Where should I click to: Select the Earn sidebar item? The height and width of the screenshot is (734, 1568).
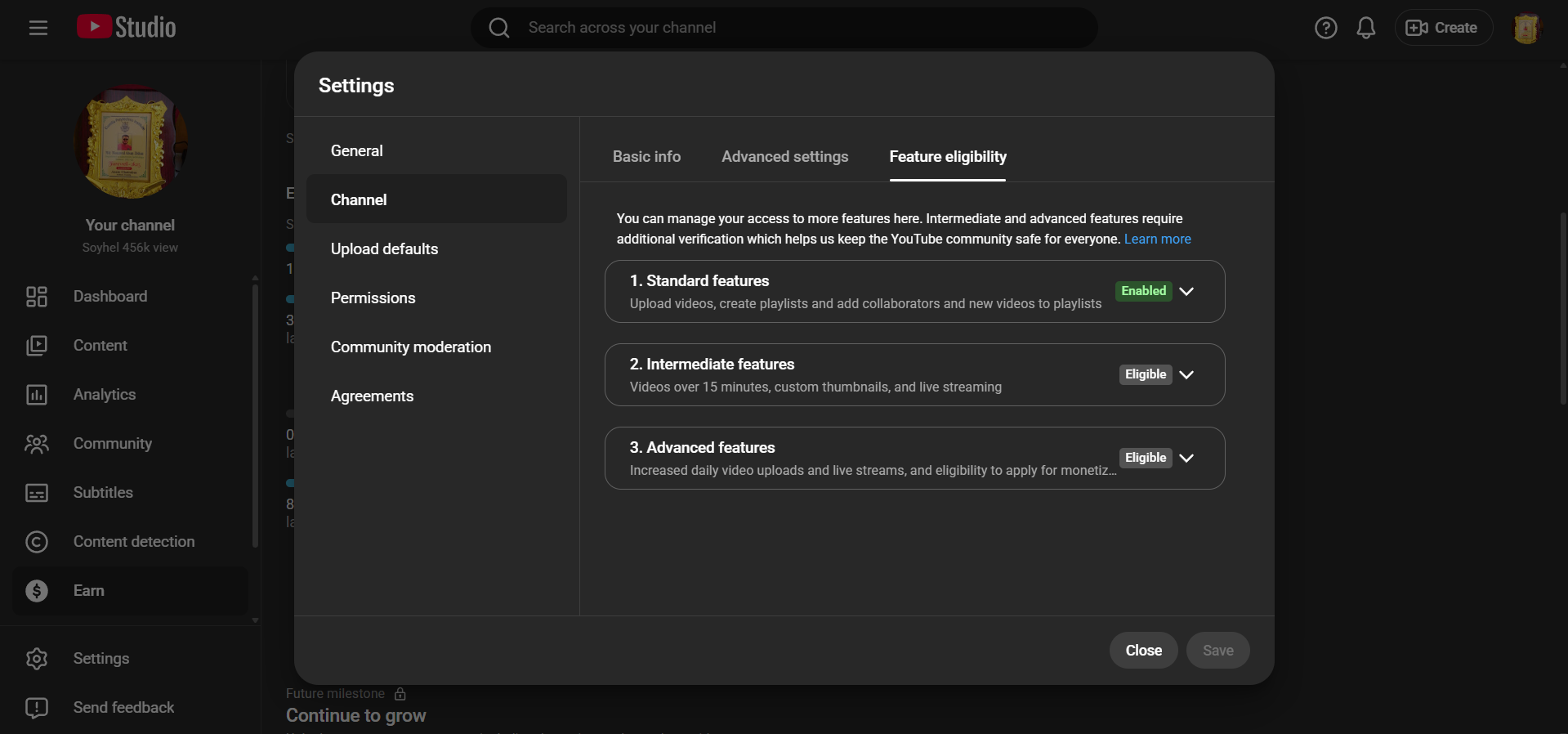[x=88, y=591]
